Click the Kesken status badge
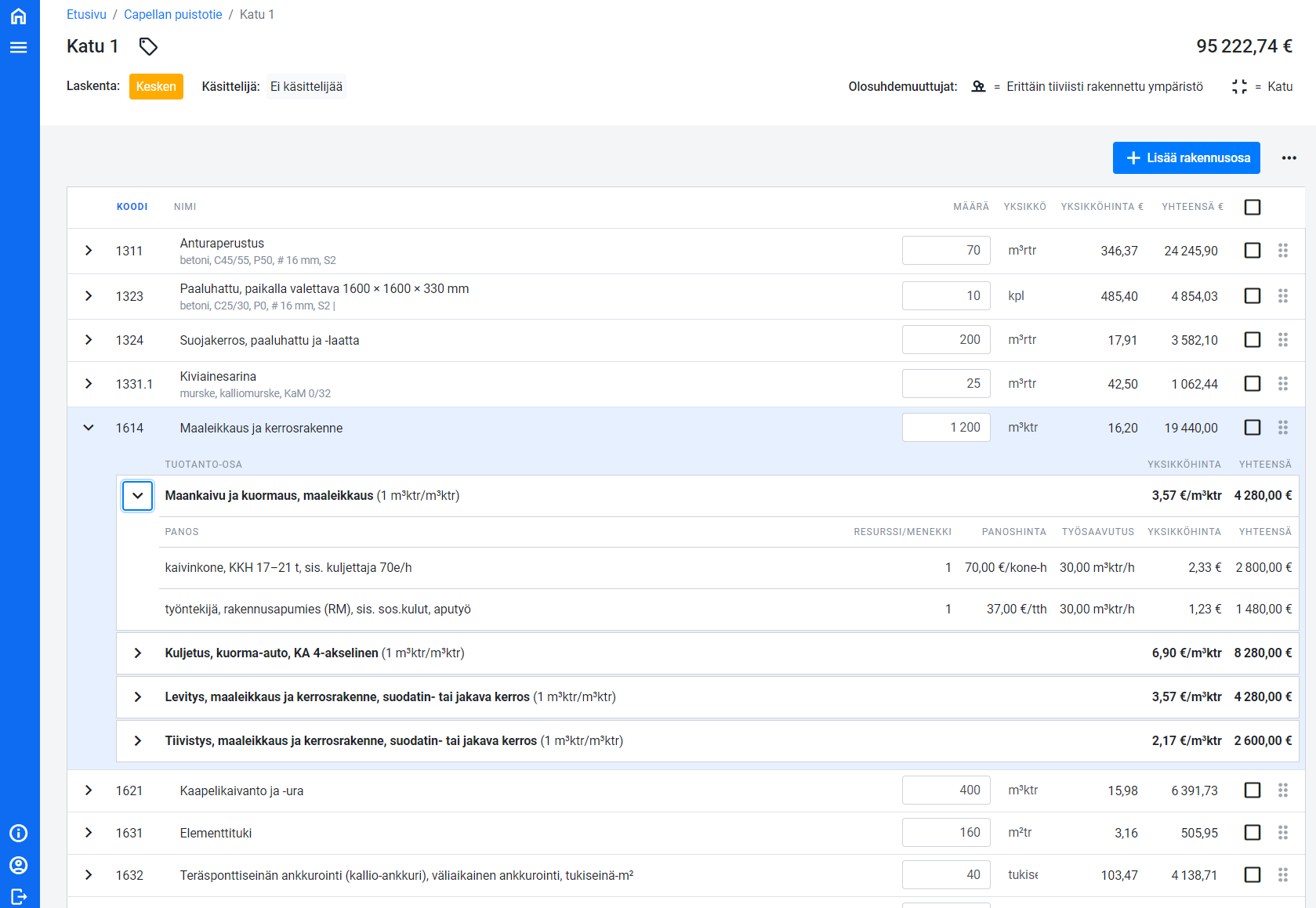This screenshot has height=908, width=1316. tap(156, 87)
